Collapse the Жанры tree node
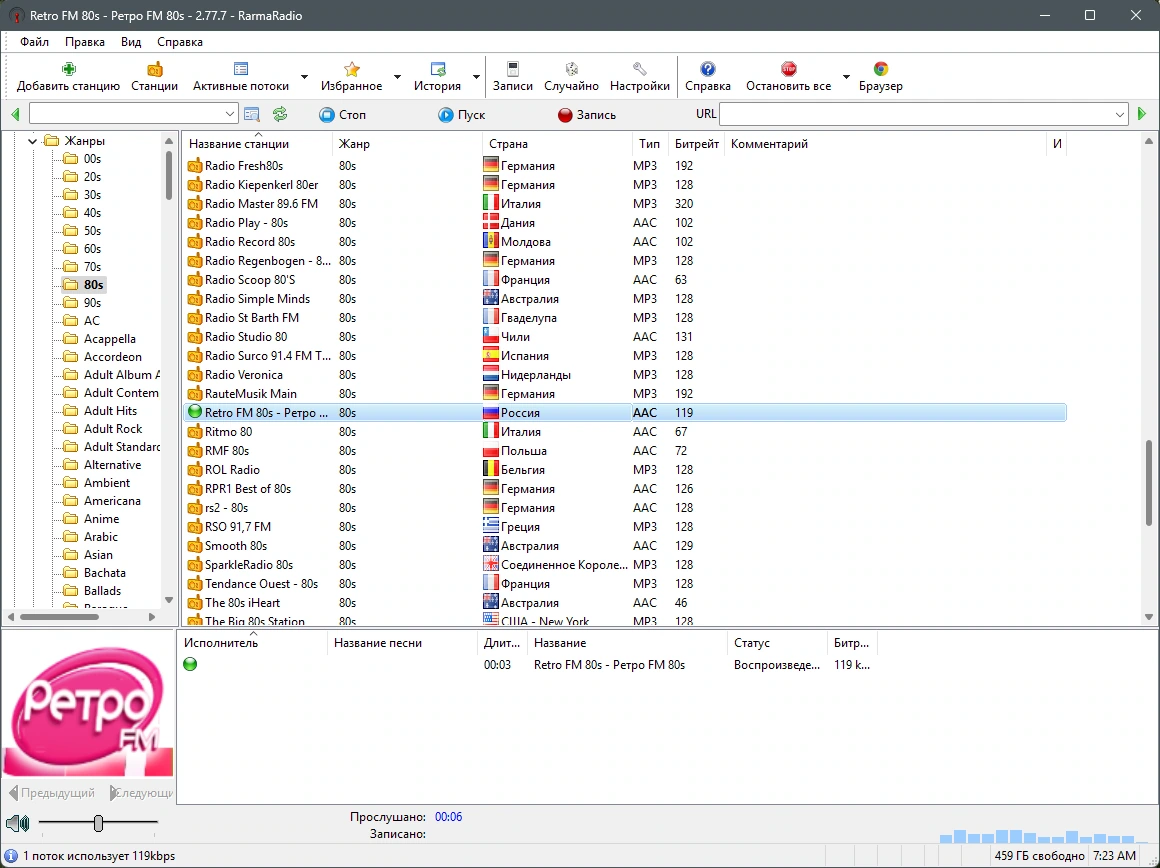The height and width of the screenshot is (868, 1160). pyautogui.click(x=33, y=141)
